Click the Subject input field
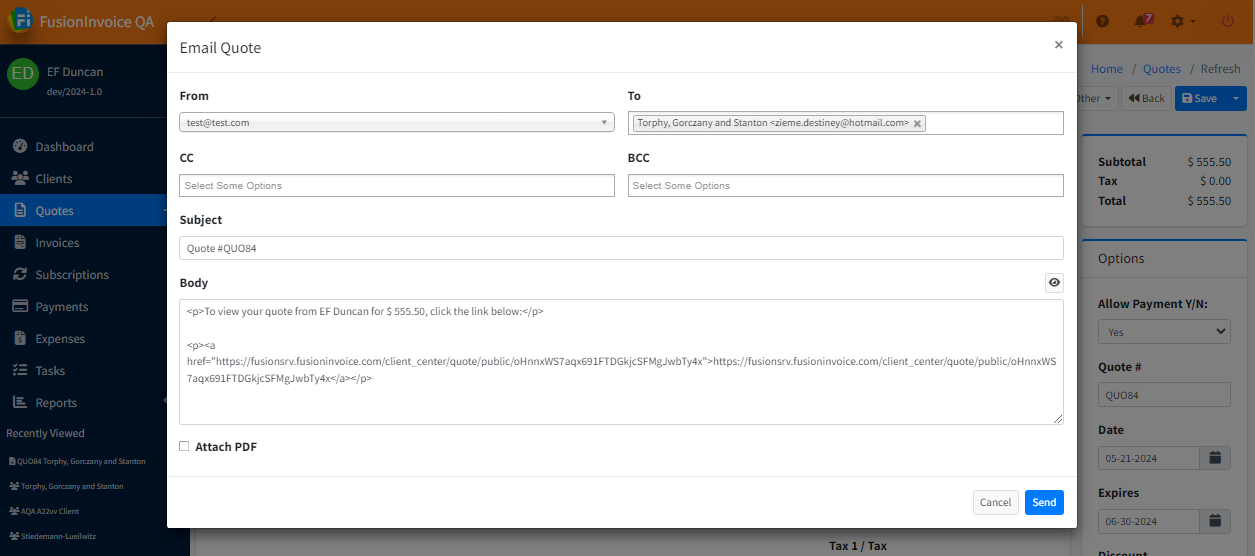Viewport: 1255px width, 556px height. tap(621, 248)
